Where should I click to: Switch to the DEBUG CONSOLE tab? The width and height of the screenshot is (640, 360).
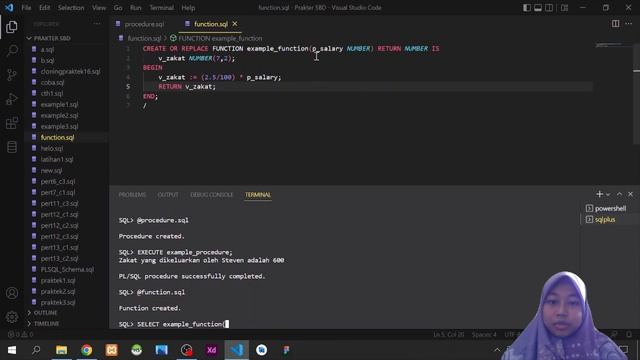[x=211, y=195]
